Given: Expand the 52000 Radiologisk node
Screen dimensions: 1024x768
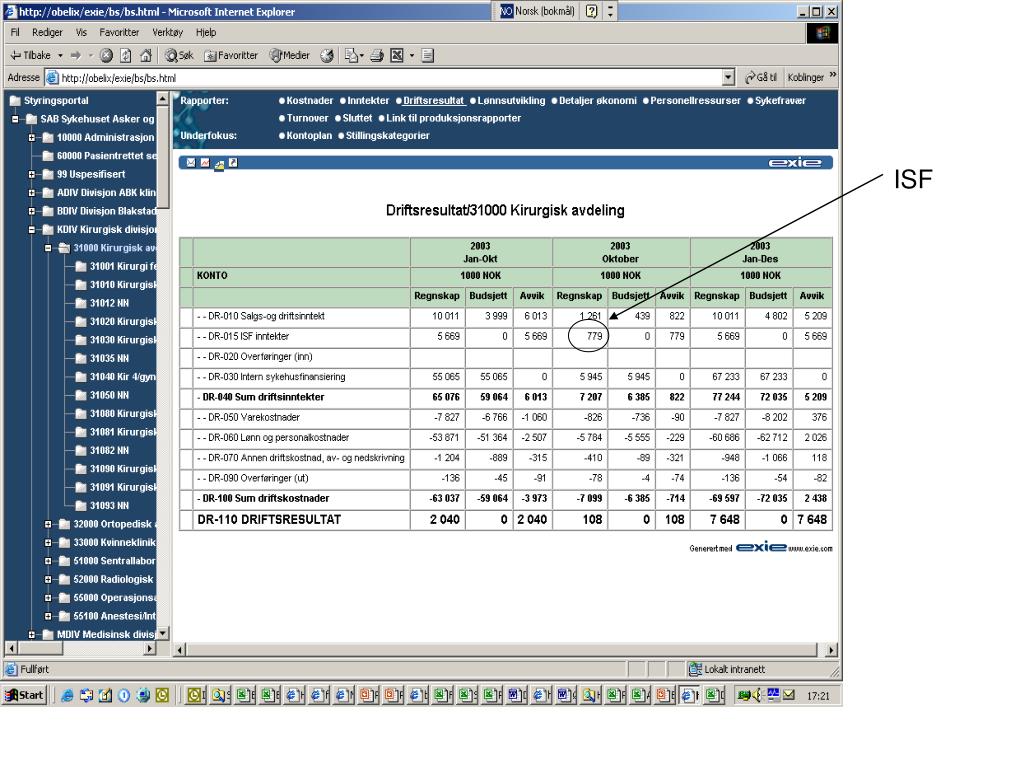Looking at the screenshot, I should pos(48,579).
